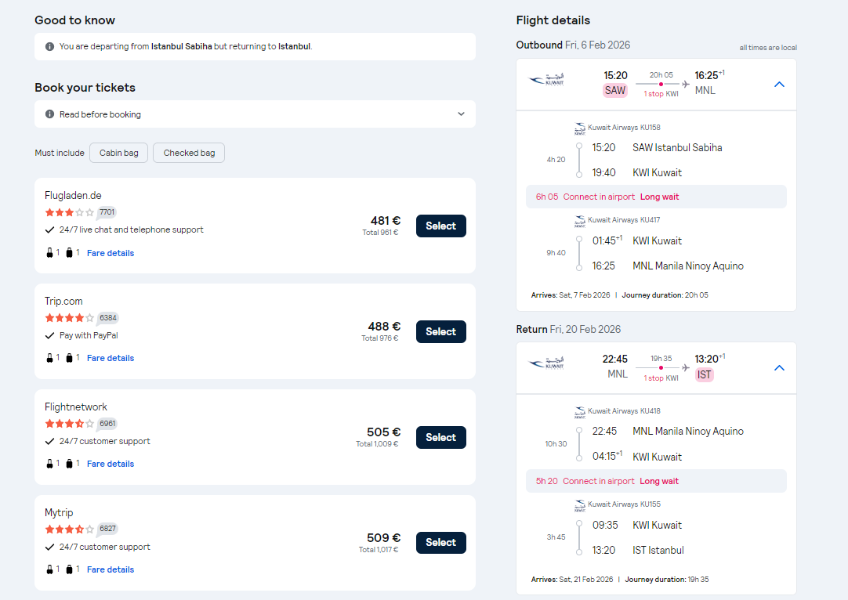The image size is (848, 600).
Task: Click the info icon in Read before booking
Action: pos(50,114)
